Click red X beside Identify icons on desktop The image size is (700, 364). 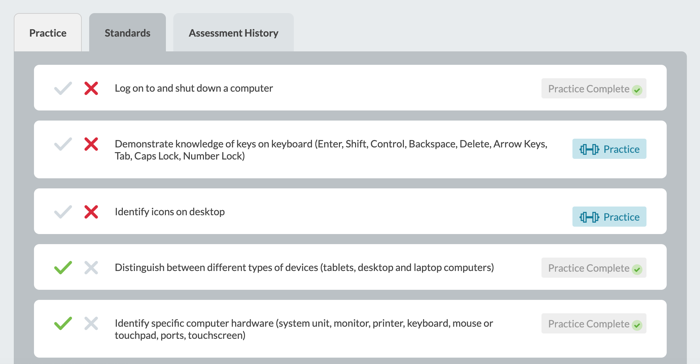click(x=91, y=211)
